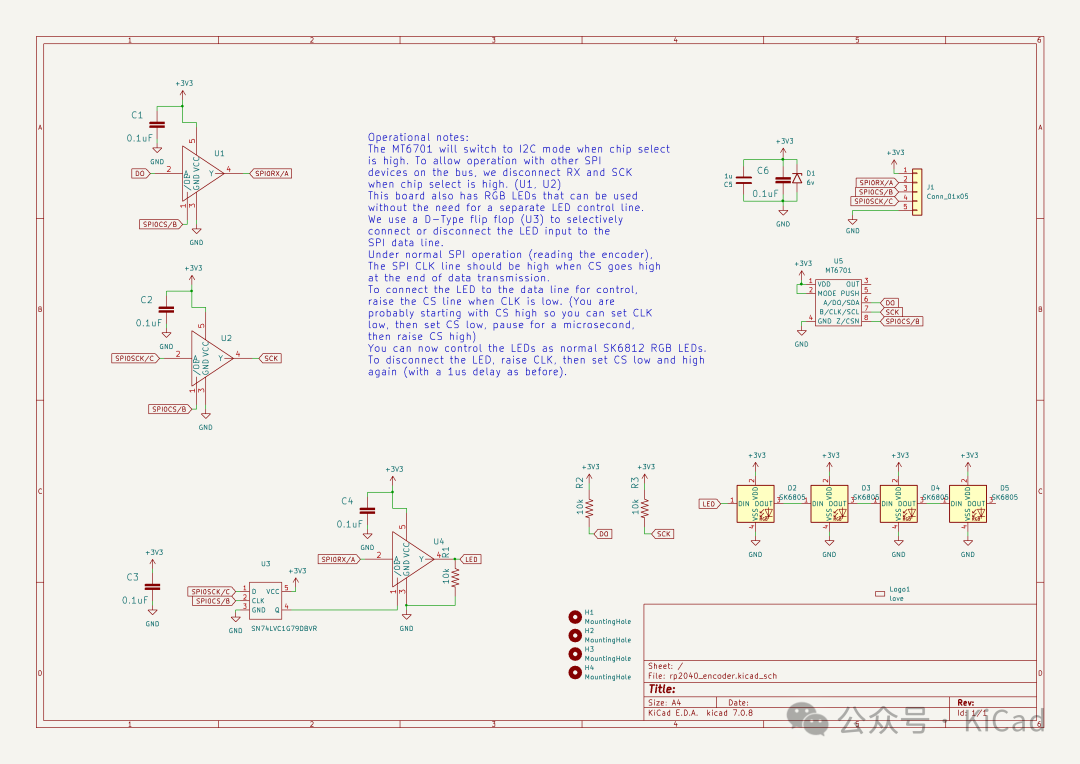This screenshot has width=1080, height=764.
Task: Click the D1 6v zener diode symbol
Action: click(x=798, y=178)
